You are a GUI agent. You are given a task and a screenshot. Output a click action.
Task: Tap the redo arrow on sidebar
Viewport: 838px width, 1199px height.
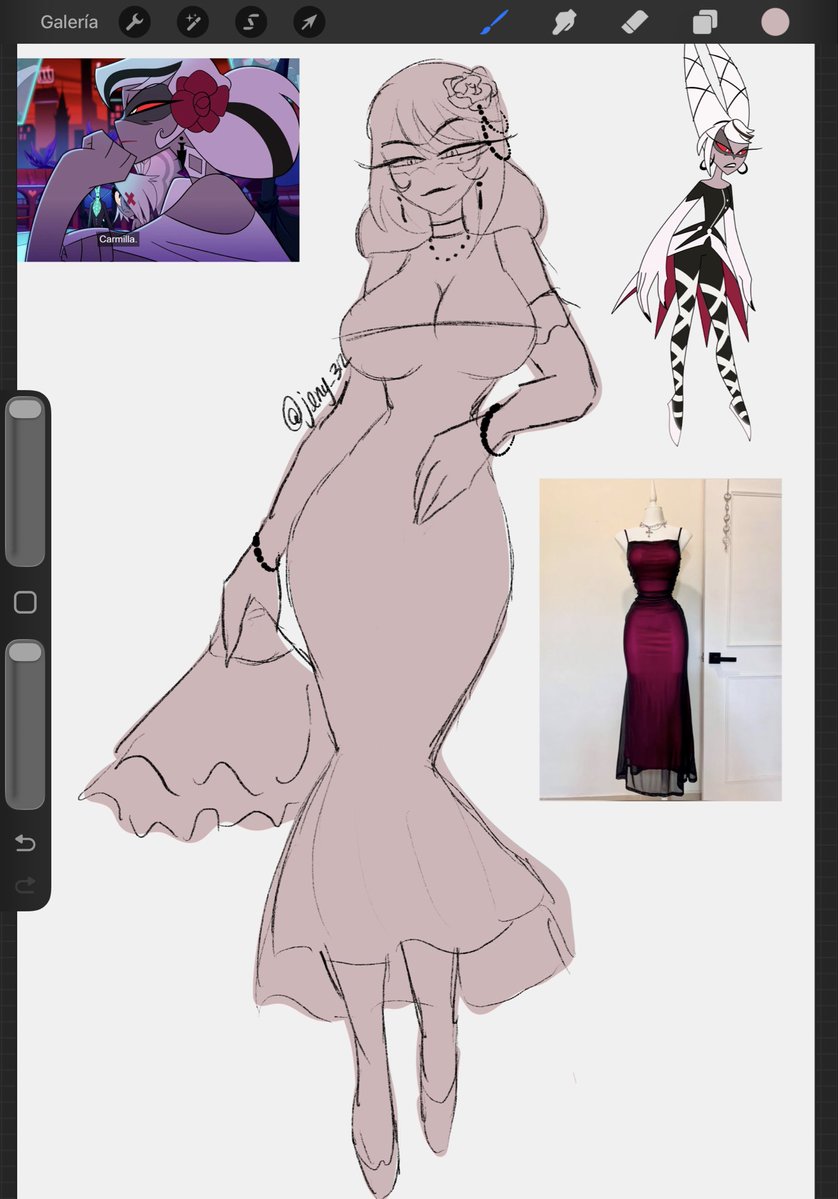[x=25, y=885]
